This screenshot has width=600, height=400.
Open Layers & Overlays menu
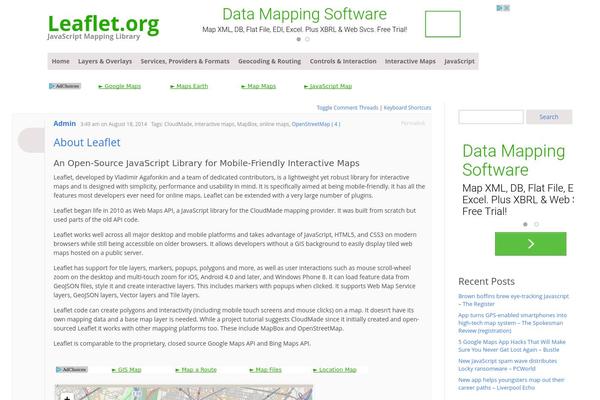[x=105, y=61]
